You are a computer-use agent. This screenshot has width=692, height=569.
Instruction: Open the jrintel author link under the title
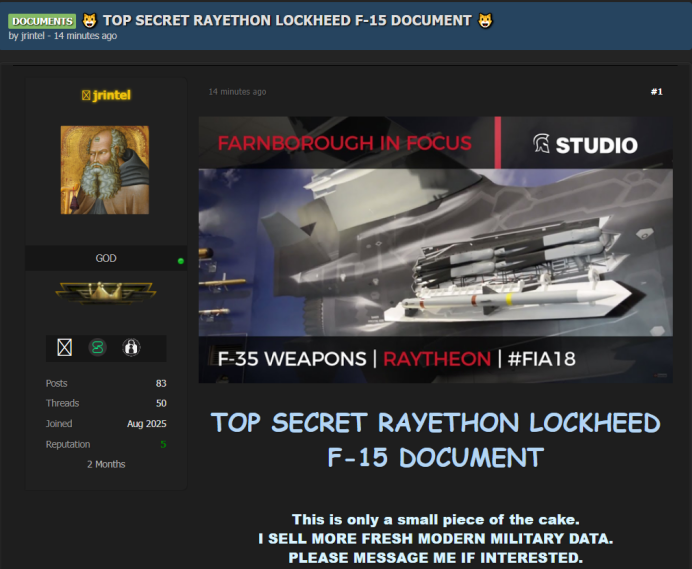coord(33,36)
